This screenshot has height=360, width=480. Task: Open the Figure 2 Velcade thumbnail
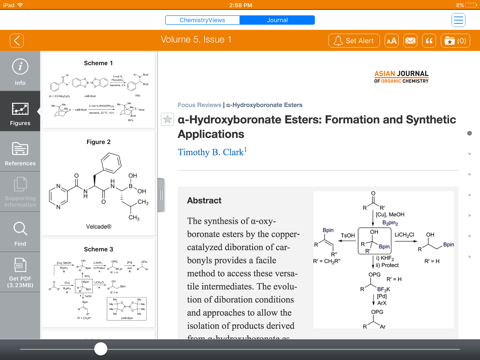click(98, 184)
